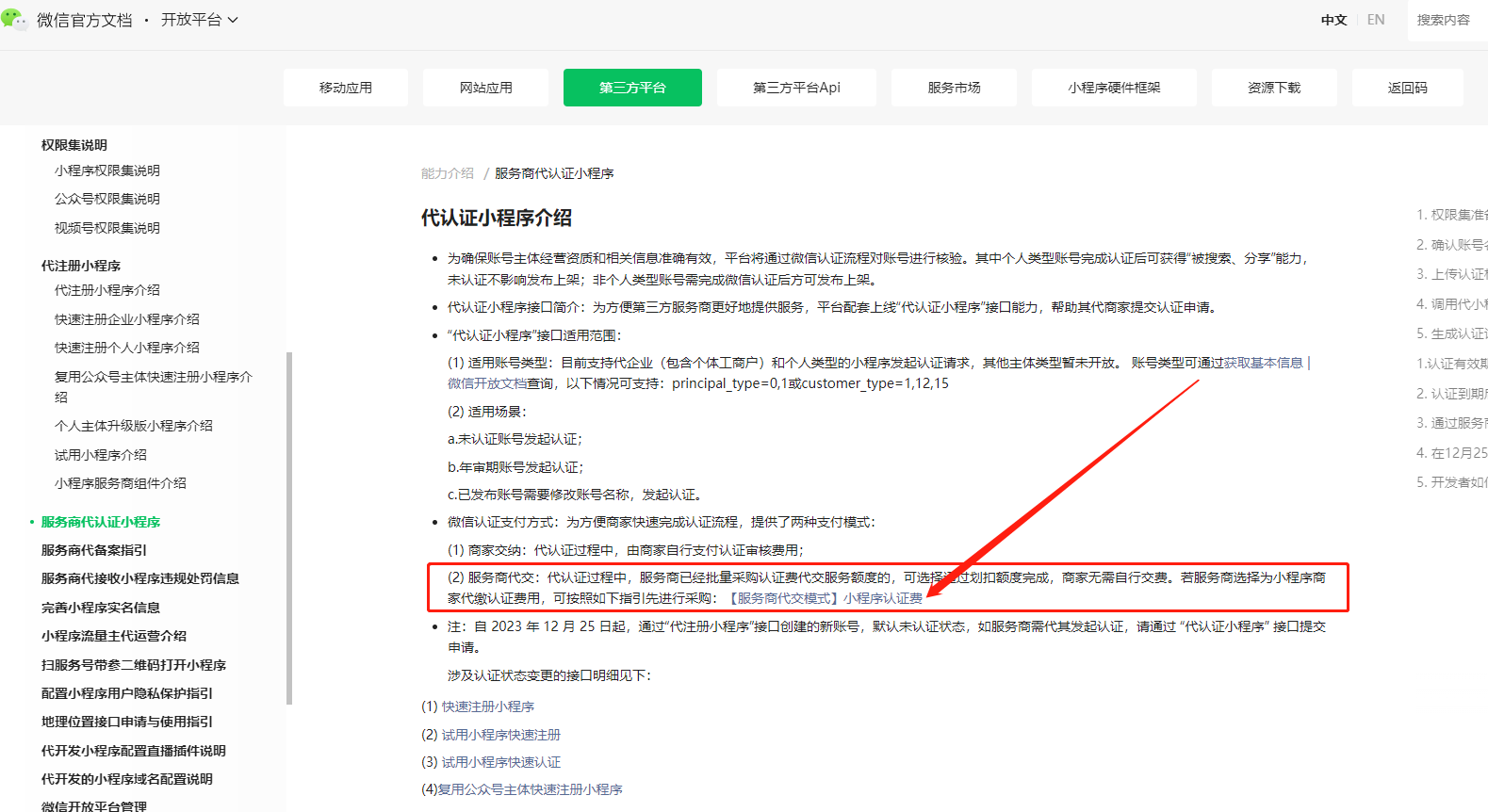The height and width of the screenshot is (812, 1488).
Task: Select 服务商代认证小程序 in sidebar
Action: [x=101, y=522]
